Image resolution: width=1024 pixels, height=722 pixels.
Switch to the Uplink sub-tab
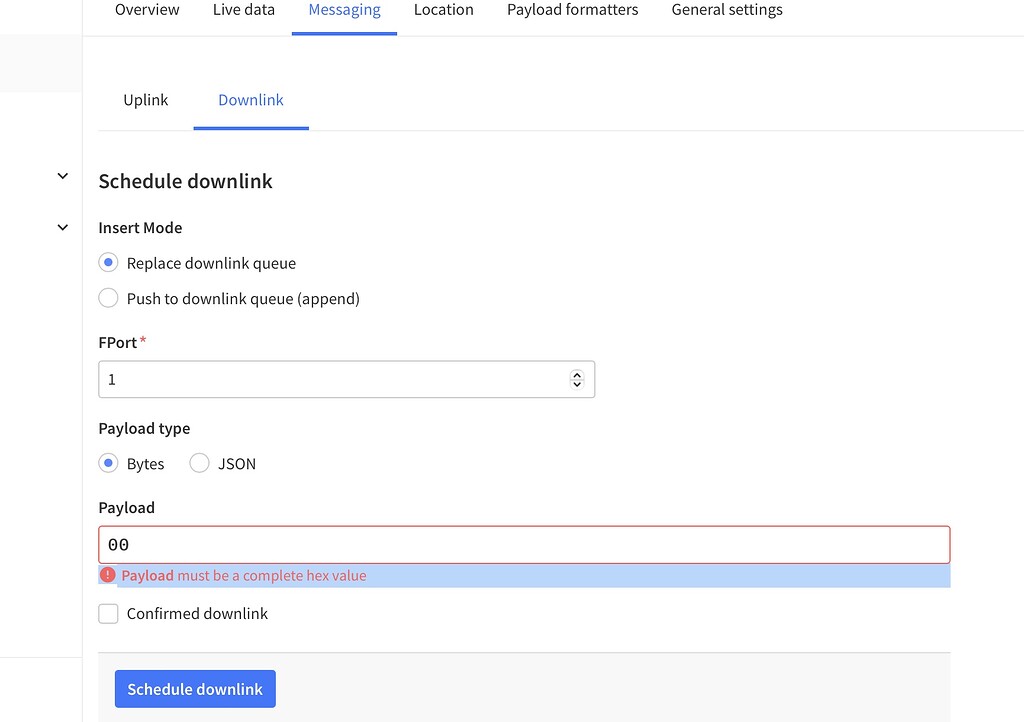(146, 100)
